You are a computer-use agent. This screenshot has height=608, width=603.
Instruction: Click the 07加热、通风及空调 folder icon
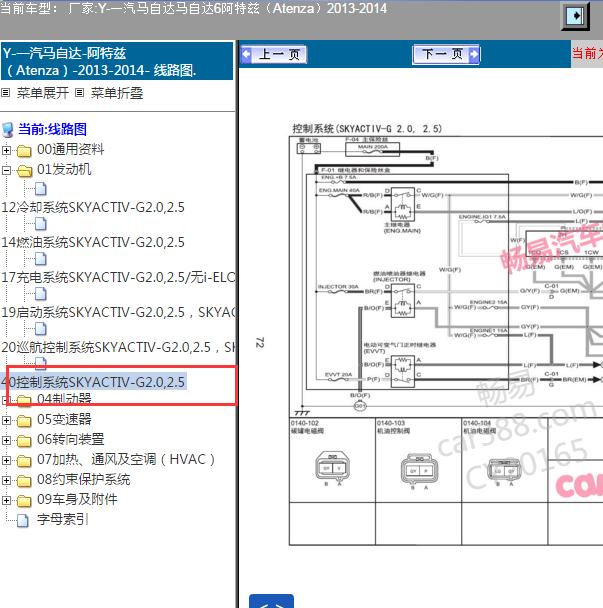(x=24, y=461)
